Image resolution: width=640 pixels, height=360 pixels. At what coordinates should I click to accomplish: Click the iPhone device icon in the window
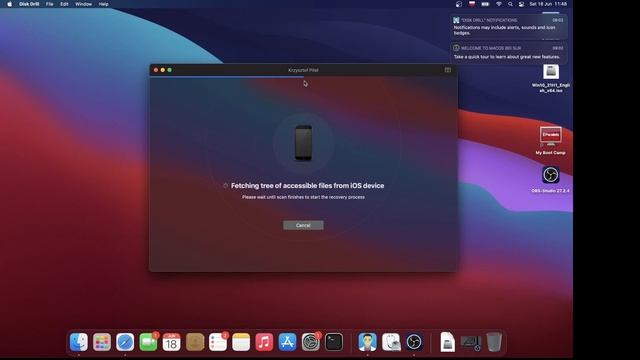point(303,143)
